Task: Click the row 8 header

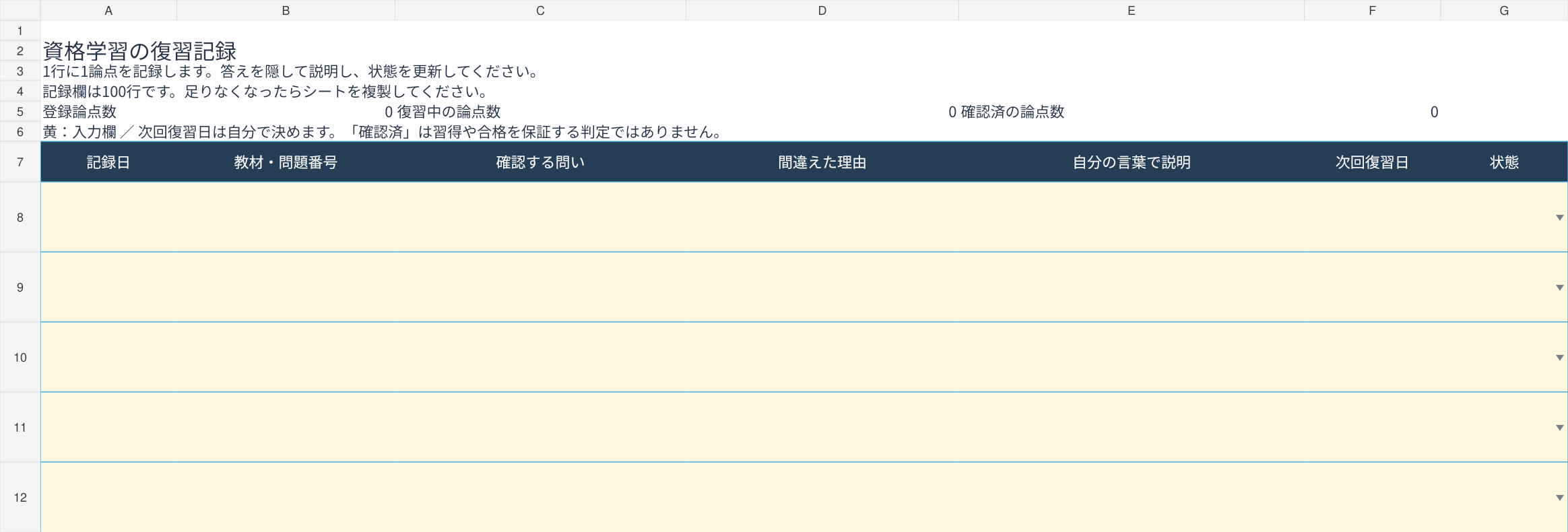Action: (x=20, y=218)
